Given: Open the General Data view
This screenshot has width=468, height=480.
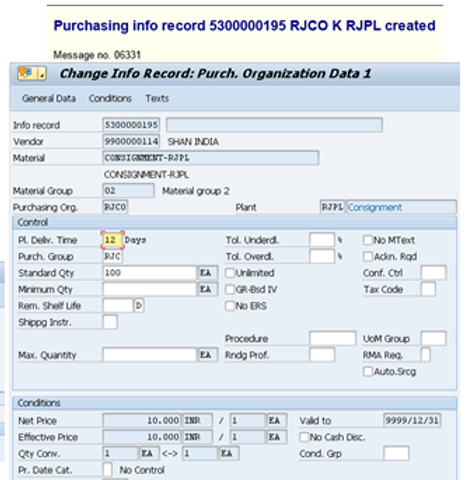Looking at the screenshot, I should click(49, 98).
